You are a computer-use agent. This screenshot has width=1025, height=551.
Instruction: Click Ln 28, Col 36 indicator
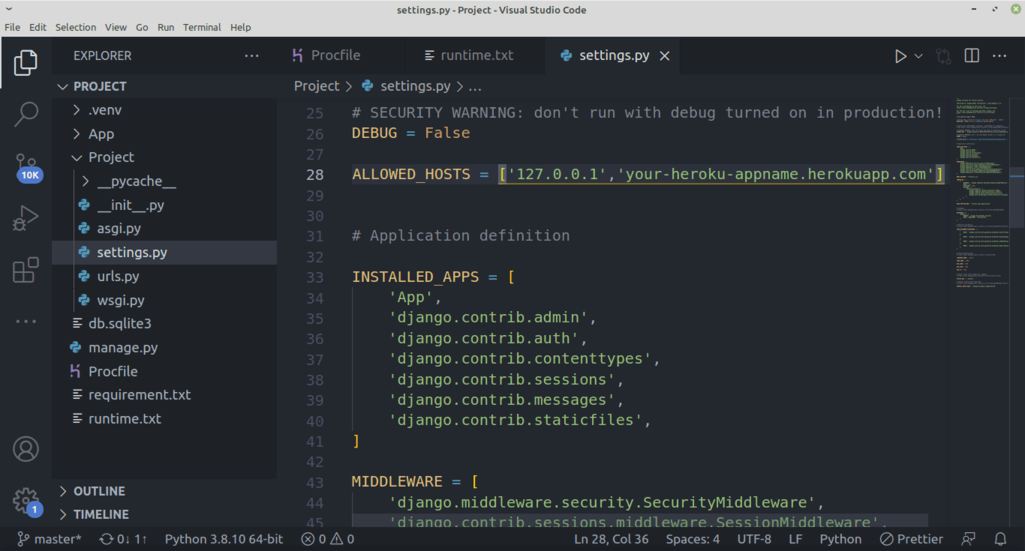coord(611,539)
